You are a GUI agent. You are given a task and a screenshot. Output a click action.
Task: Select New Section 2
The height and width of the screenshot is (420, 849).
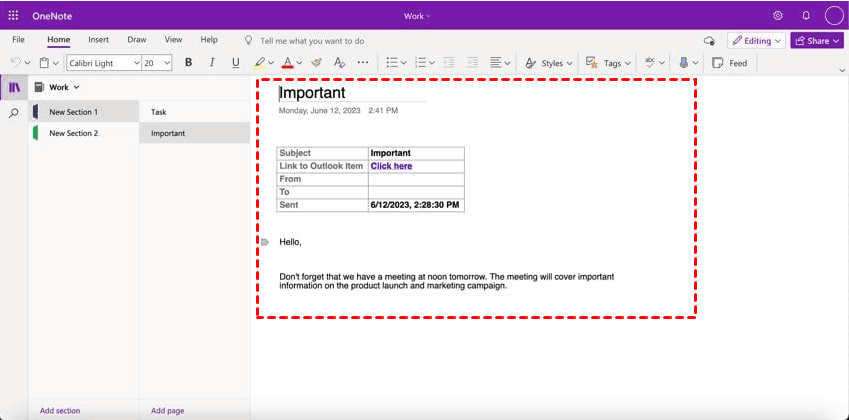[x=84, y=133]
